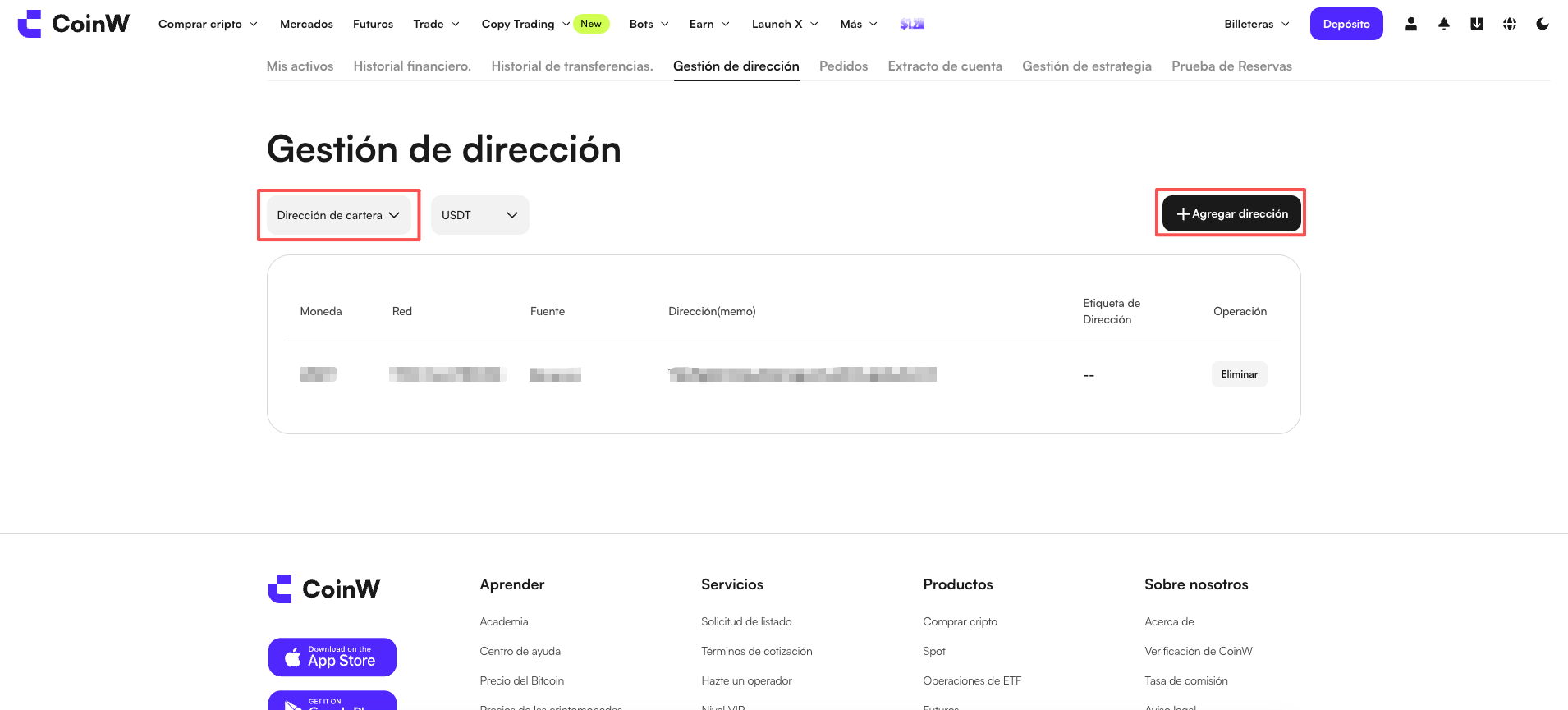
Task: Expand the Earn dropdown
Action: 709,24
